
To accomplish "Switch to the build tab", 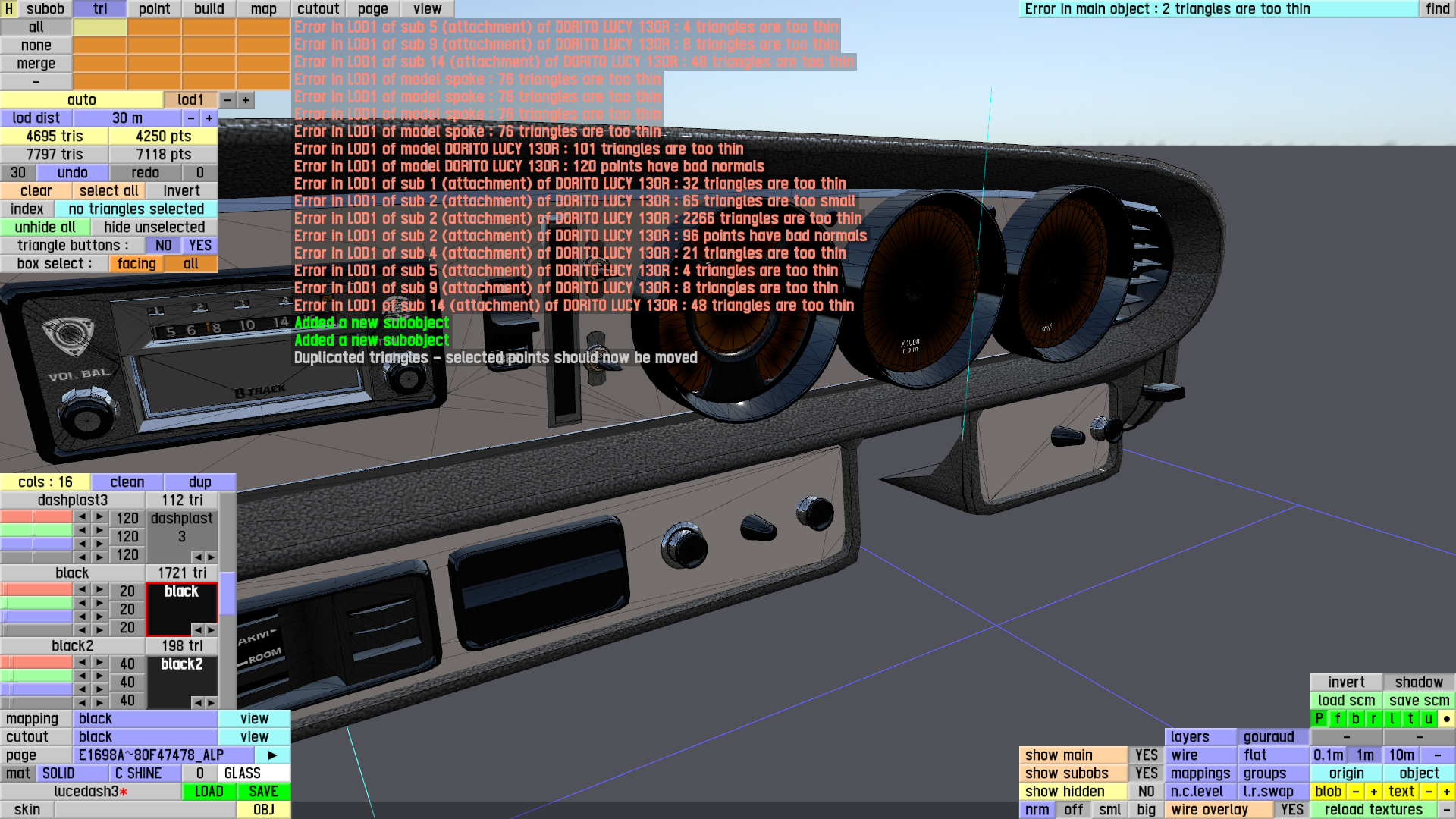I will point(209,9).
